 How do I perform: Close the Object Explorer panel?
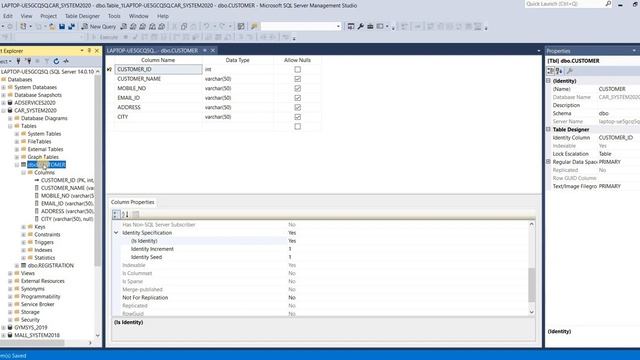pos(97,51)
